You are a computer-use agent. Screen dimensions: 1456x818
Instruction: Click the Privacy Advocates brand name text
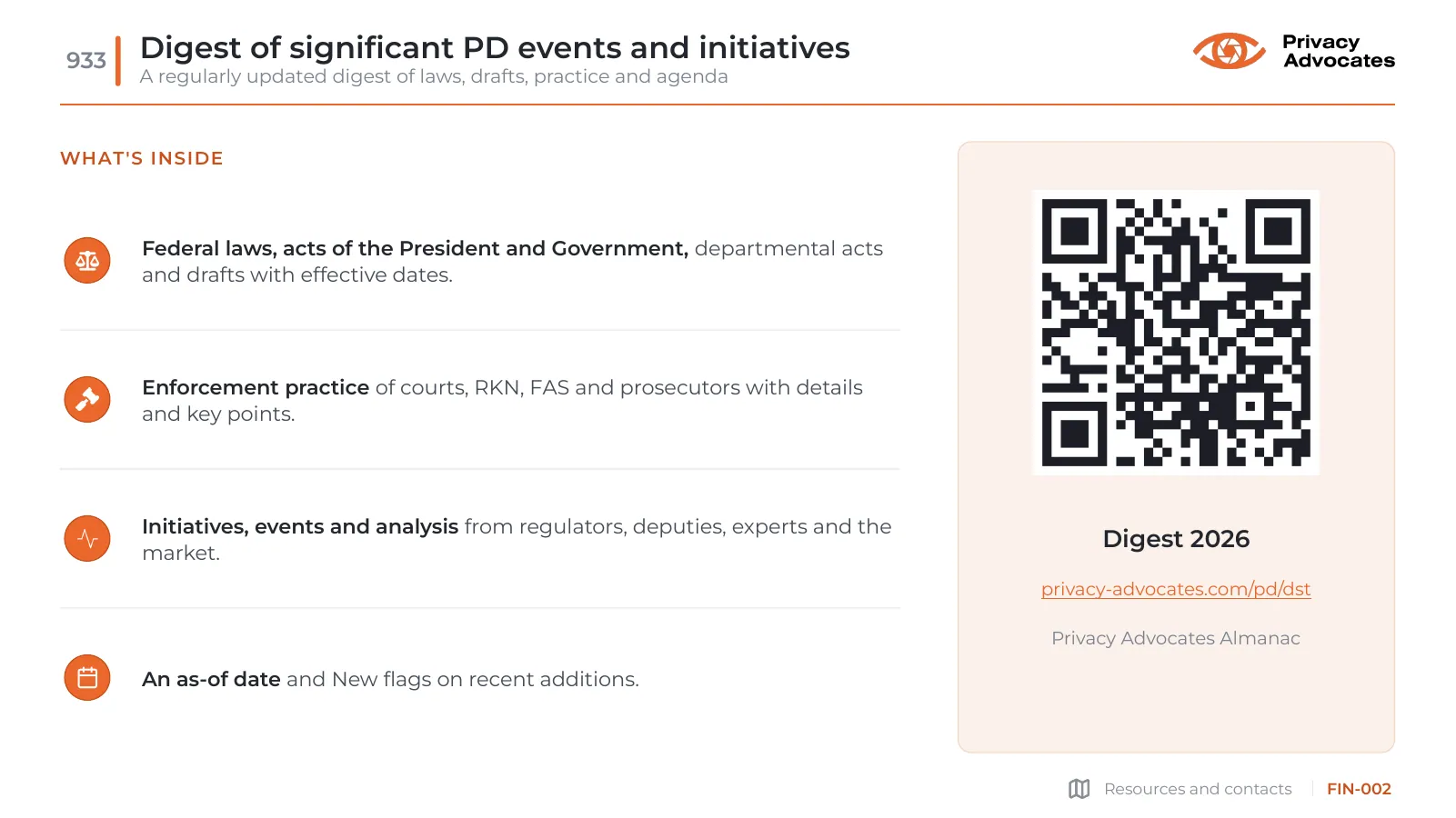click(x=1339, y=52)
